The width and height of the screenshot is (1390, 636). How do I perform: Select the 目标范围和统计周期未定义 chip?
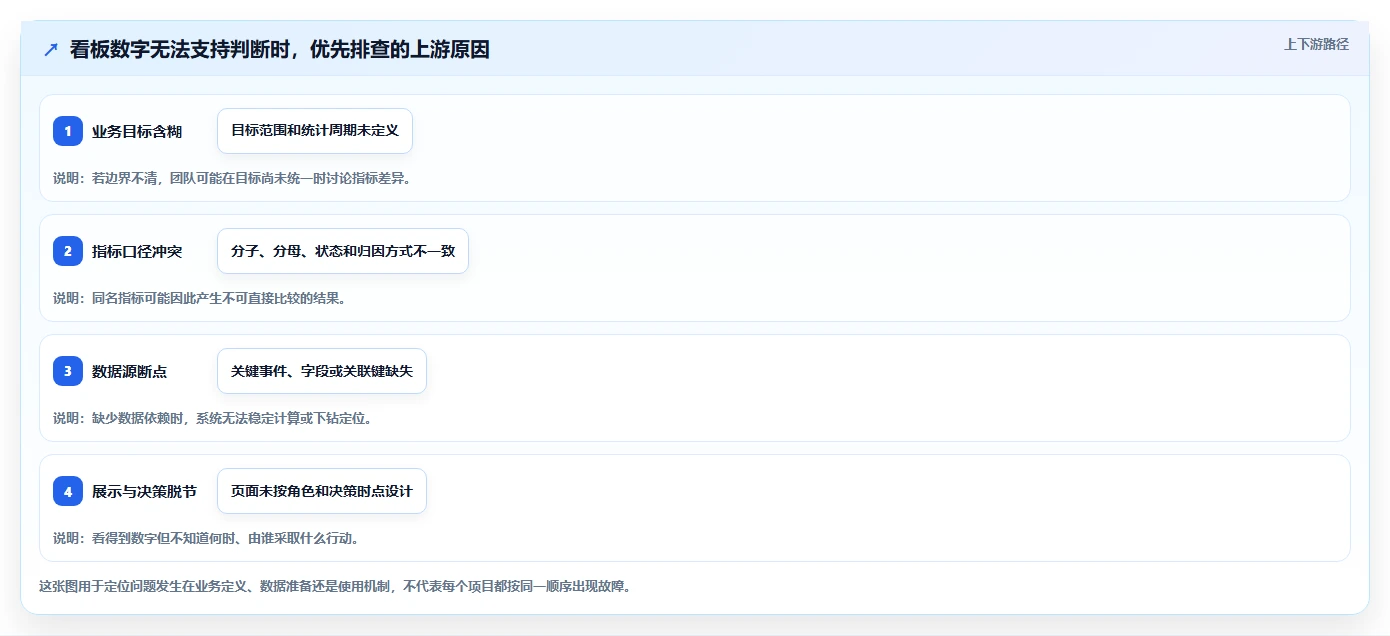(x=315, y=131)
